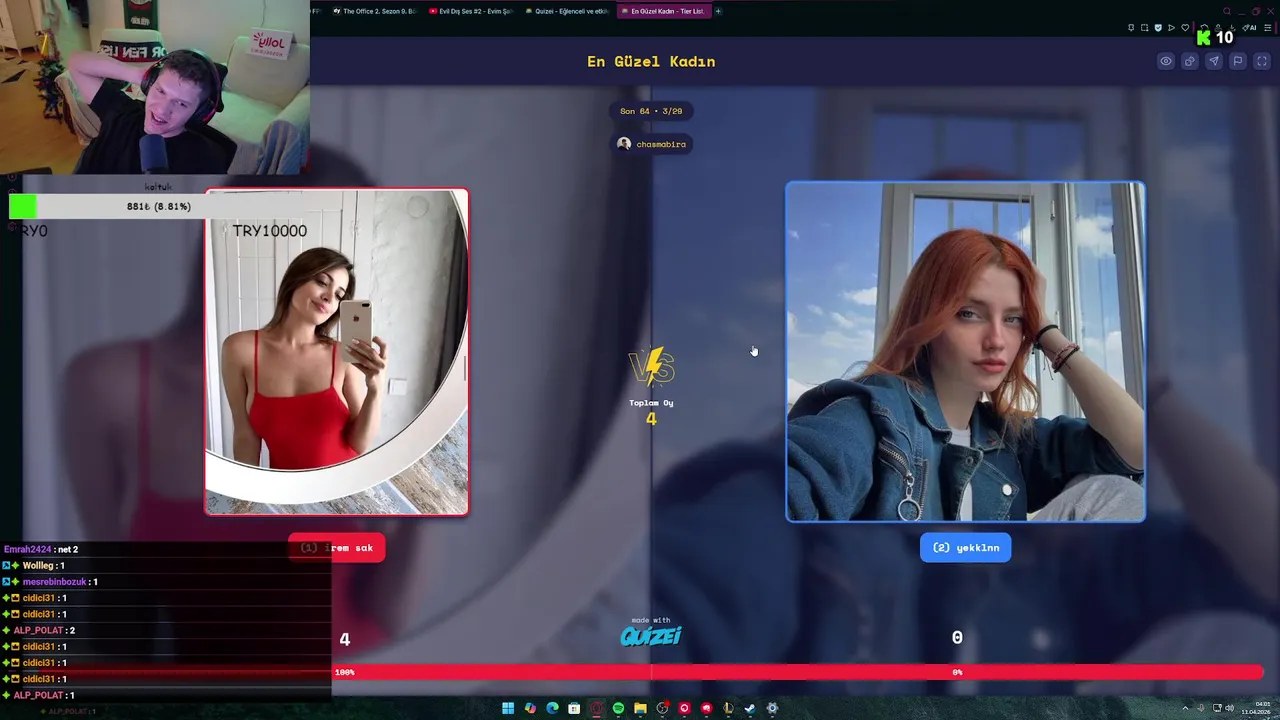Open Copilot from taskbar
Viewport: 1280px width, 720px height.
pos(530,708)
